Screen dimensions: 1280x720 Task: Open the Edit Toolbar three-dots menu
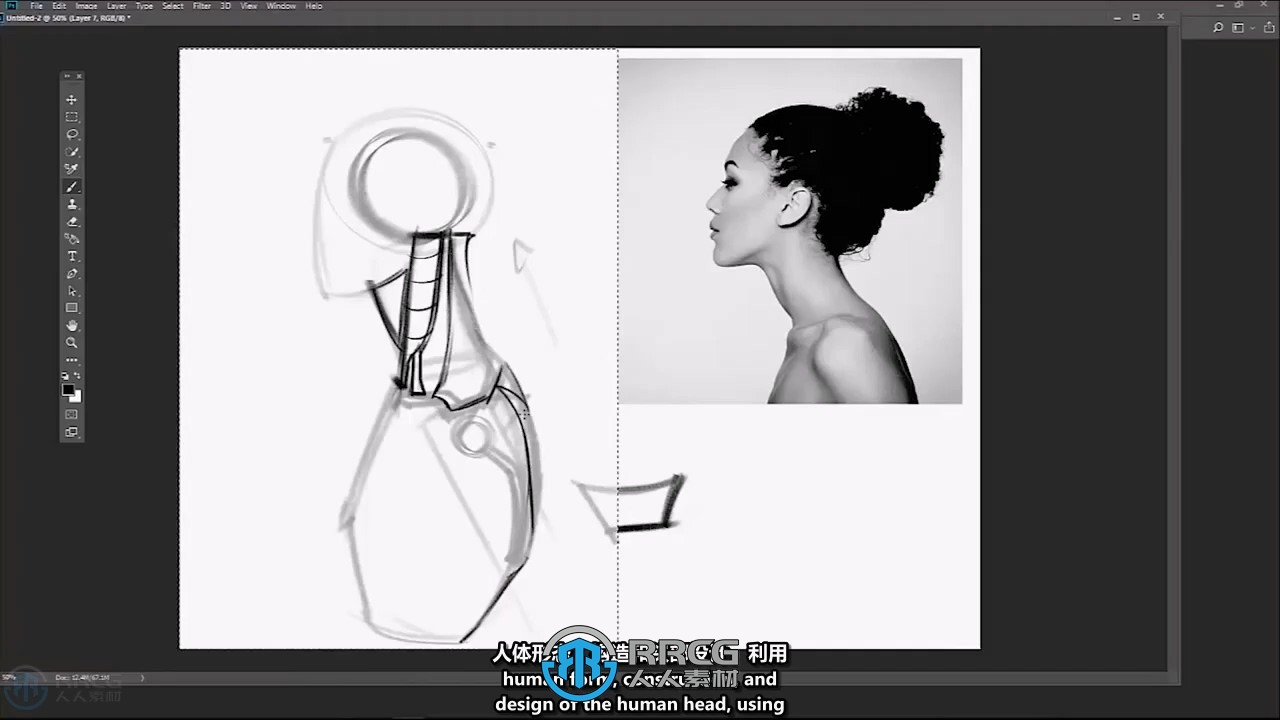coord(72,360)
